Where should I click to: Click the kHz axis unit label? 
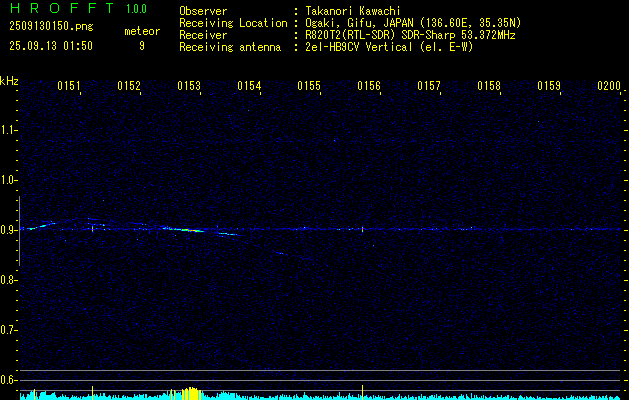pos(9,80)
